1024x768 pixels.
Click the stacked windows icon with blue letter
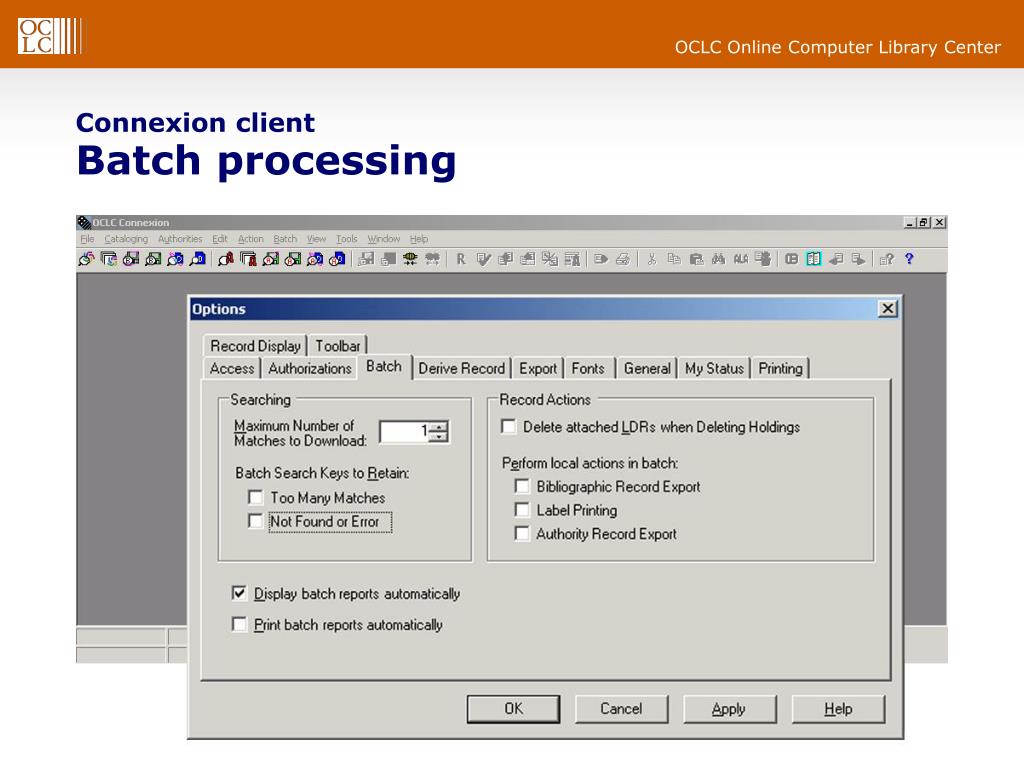pyautogui.click(x=108, y=259)
